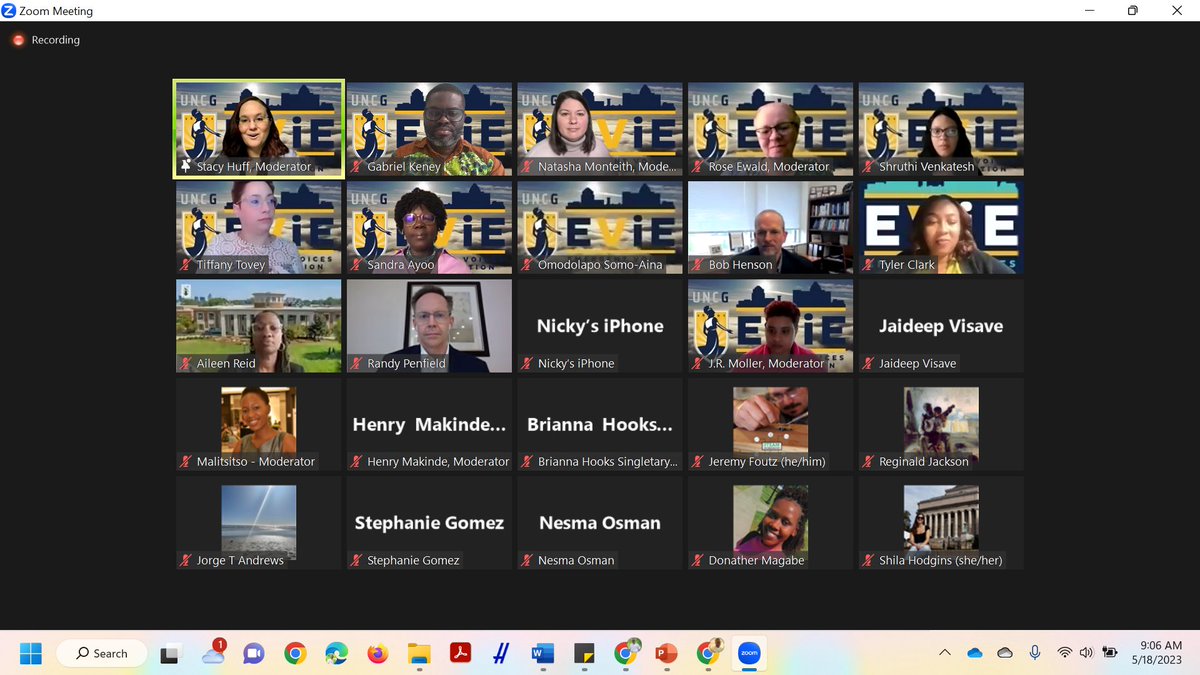Select Aileen Reid's video tile
This screenshot has height=675, width=1200.
click(259, 326)
